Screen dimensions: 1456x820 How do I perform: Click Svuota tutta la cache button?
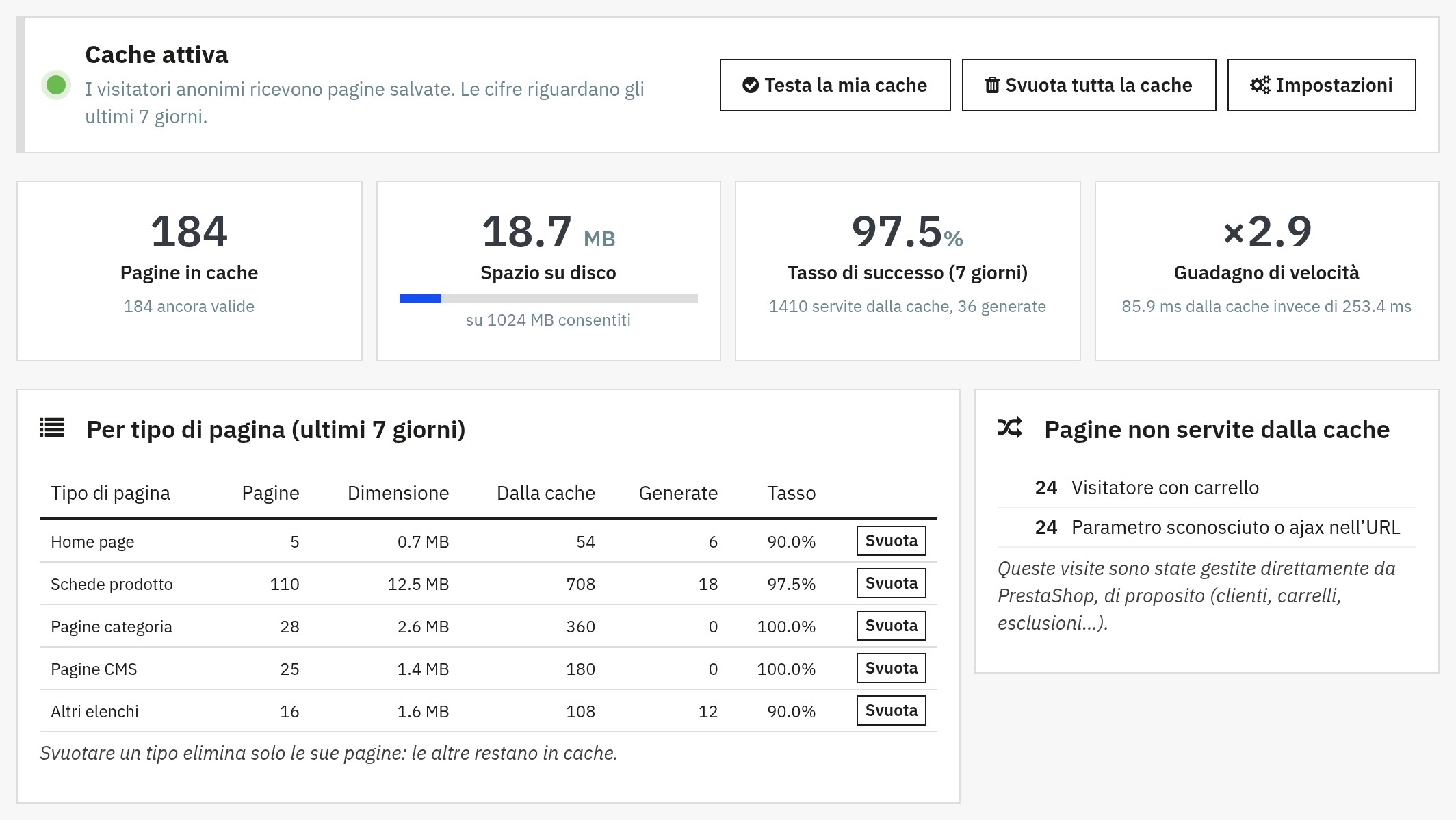tap(1089, 85)
